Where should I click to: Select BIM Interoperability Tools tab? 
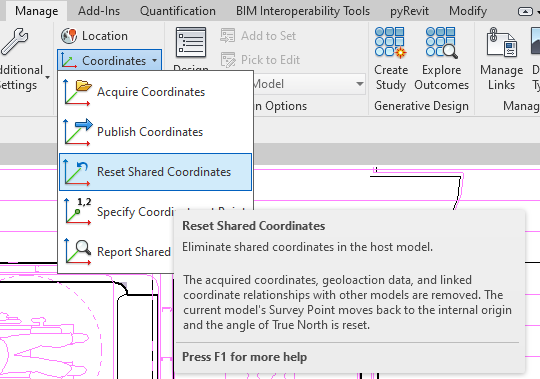pos(303,11)
